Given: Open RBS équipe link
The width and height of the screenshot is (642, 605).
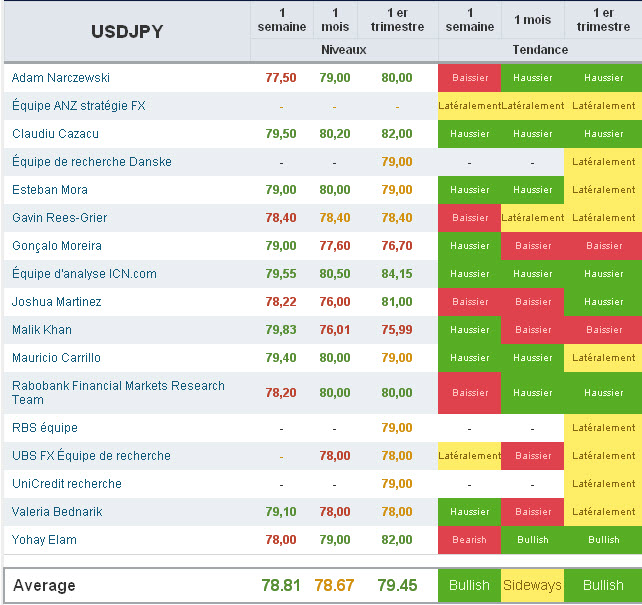Looking at the screenshot, I should [x=45, y=428].
